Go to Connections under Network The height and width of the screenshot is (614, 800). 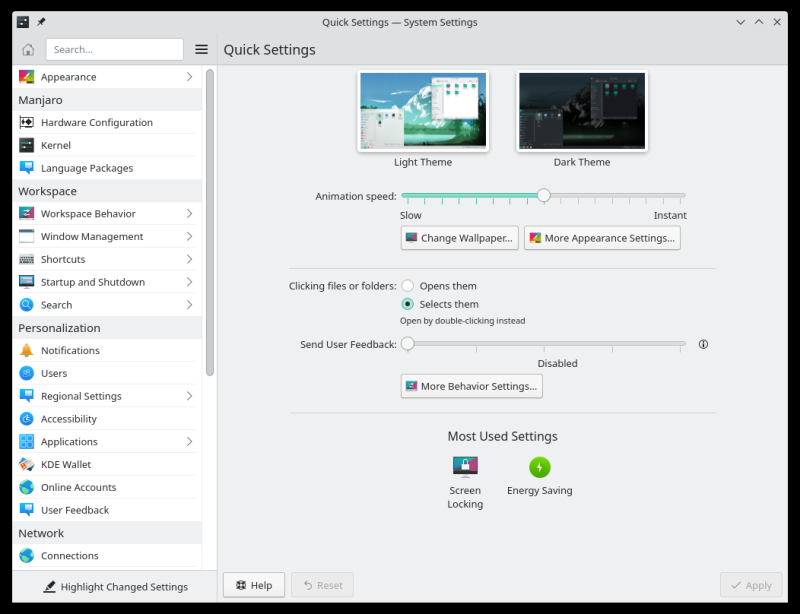[x=69, y=555]
